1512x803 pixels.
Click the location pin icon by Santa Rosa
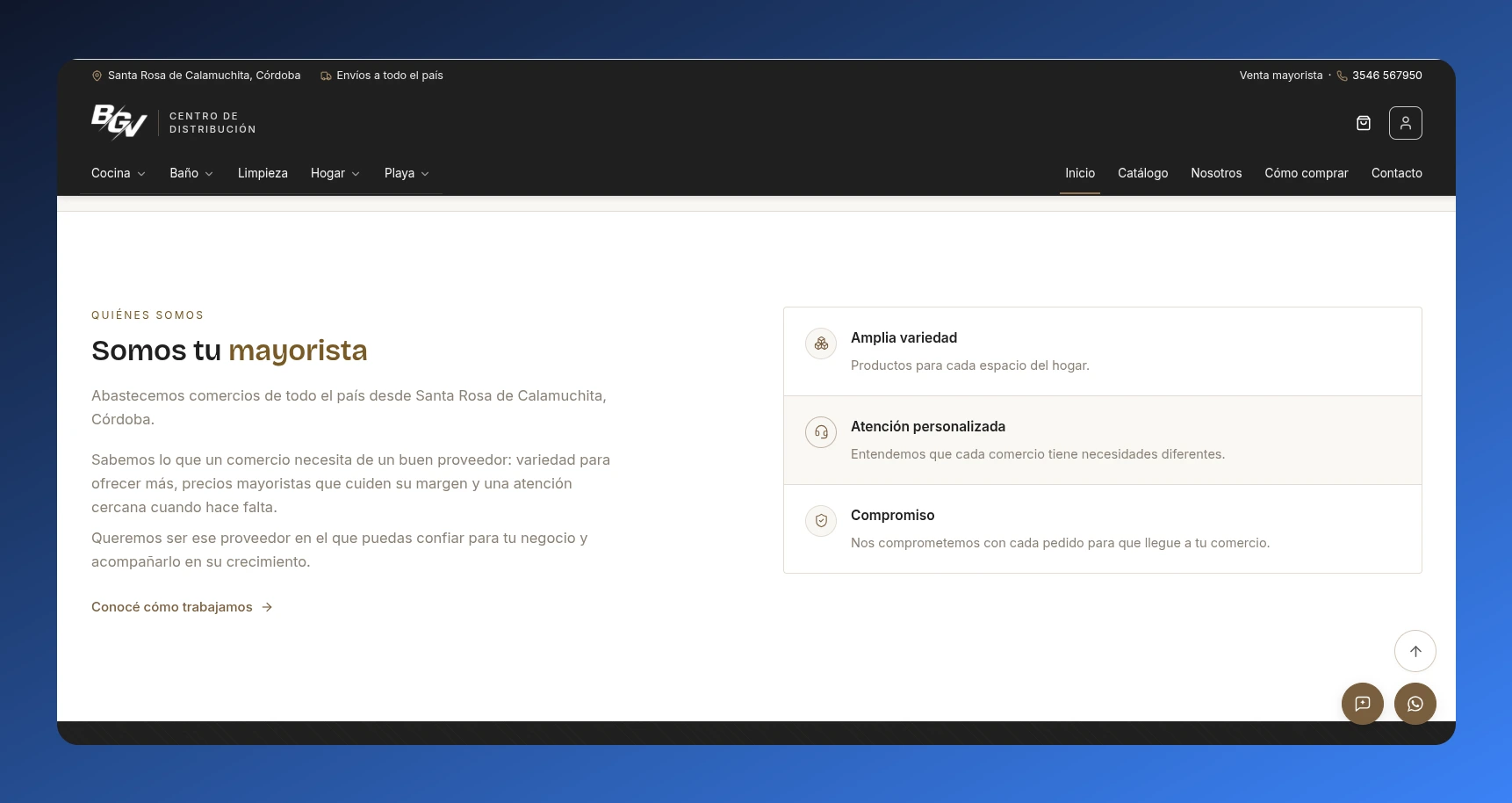[x=97, y=76]
